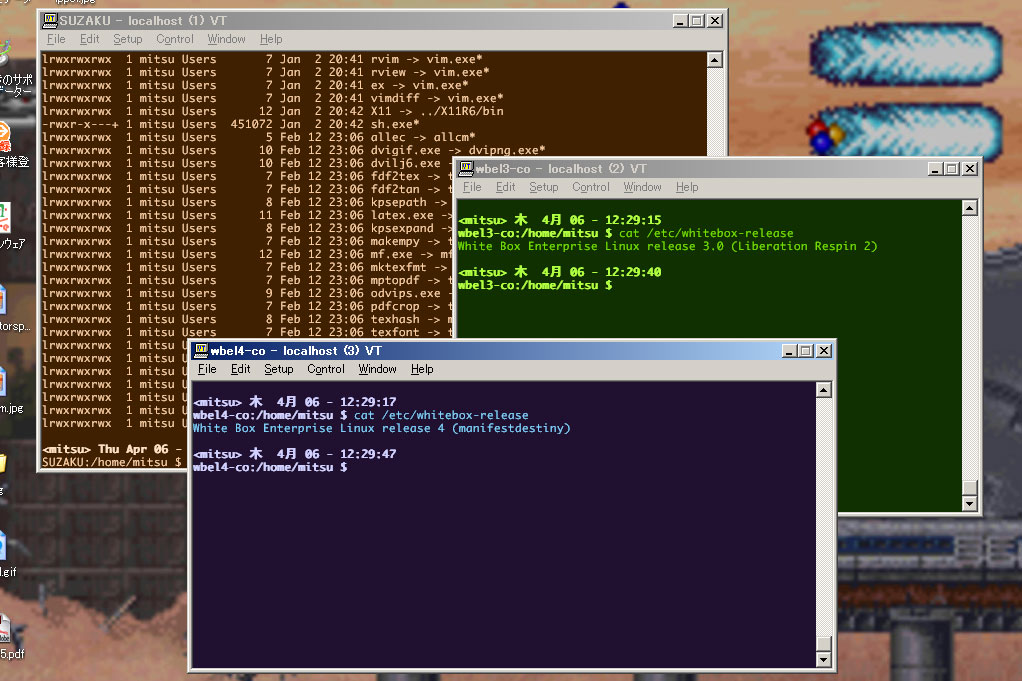Open Setup menu in wbel4-co window
1022x681 pixels.
278,369
